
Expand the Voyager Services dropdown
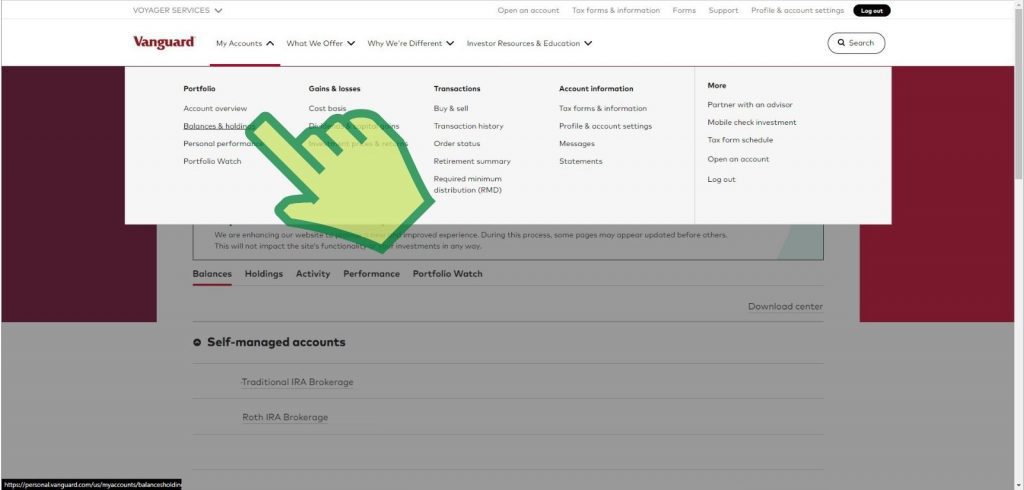(x=178, y=10)
